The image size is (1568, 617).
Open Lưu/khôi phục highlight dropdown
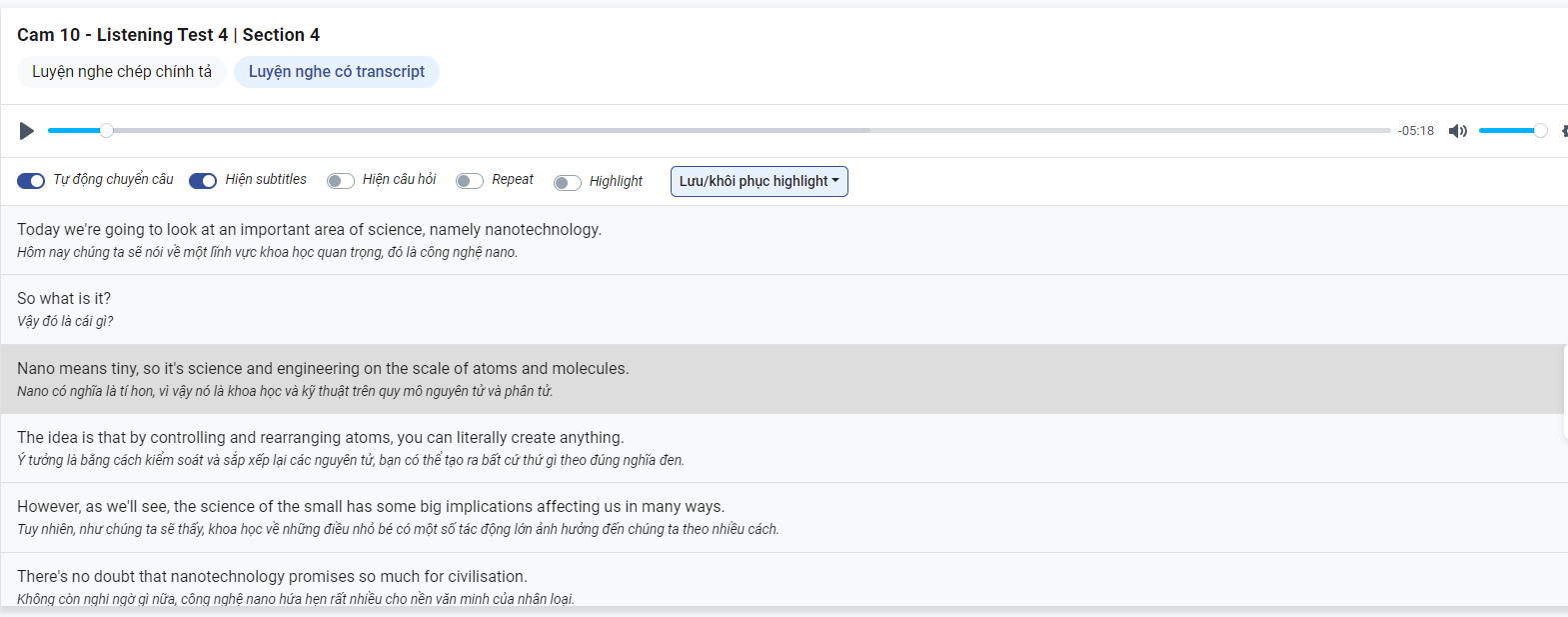[x=760, y=181]
